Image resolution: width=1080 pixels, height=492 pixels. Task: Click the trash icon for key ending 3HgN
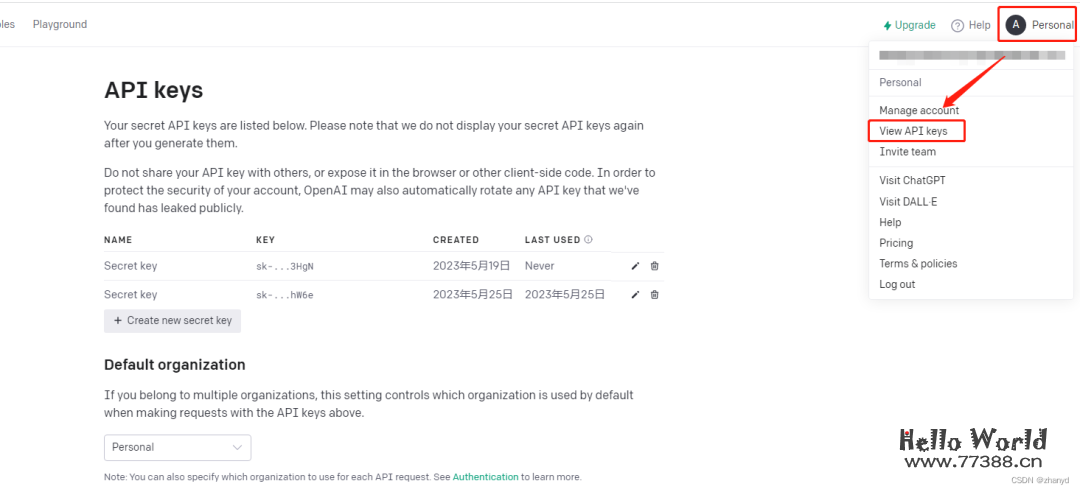[655, 266]
